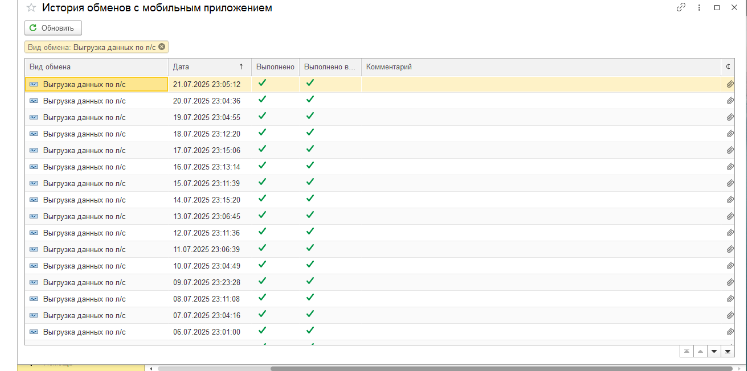The height and width of the screenshot is (371, 747).
Task: Jump to the first list row with the top arrow
Action: 686,351
